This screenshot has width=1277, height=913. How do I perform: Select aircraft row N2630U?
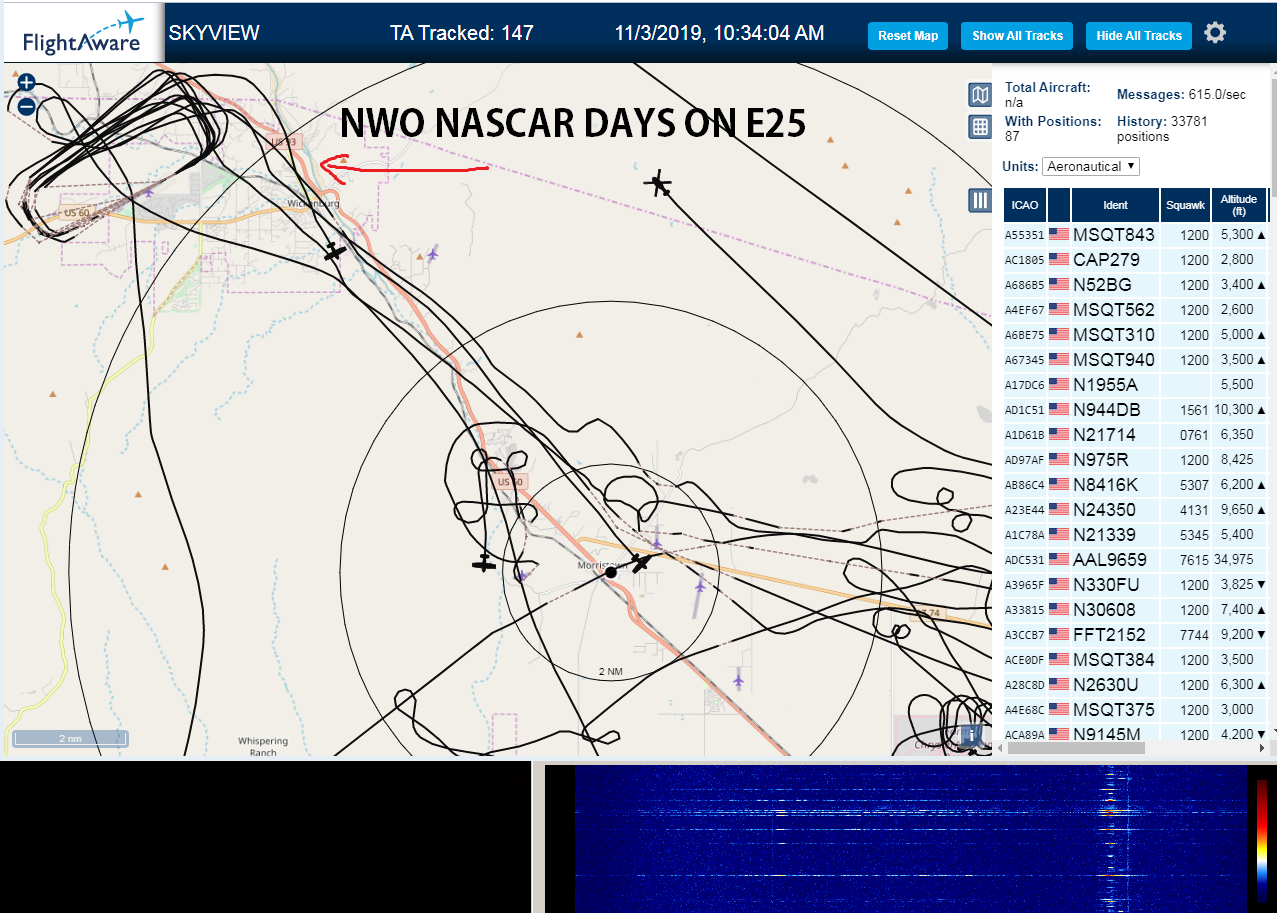pos(1136,685)
